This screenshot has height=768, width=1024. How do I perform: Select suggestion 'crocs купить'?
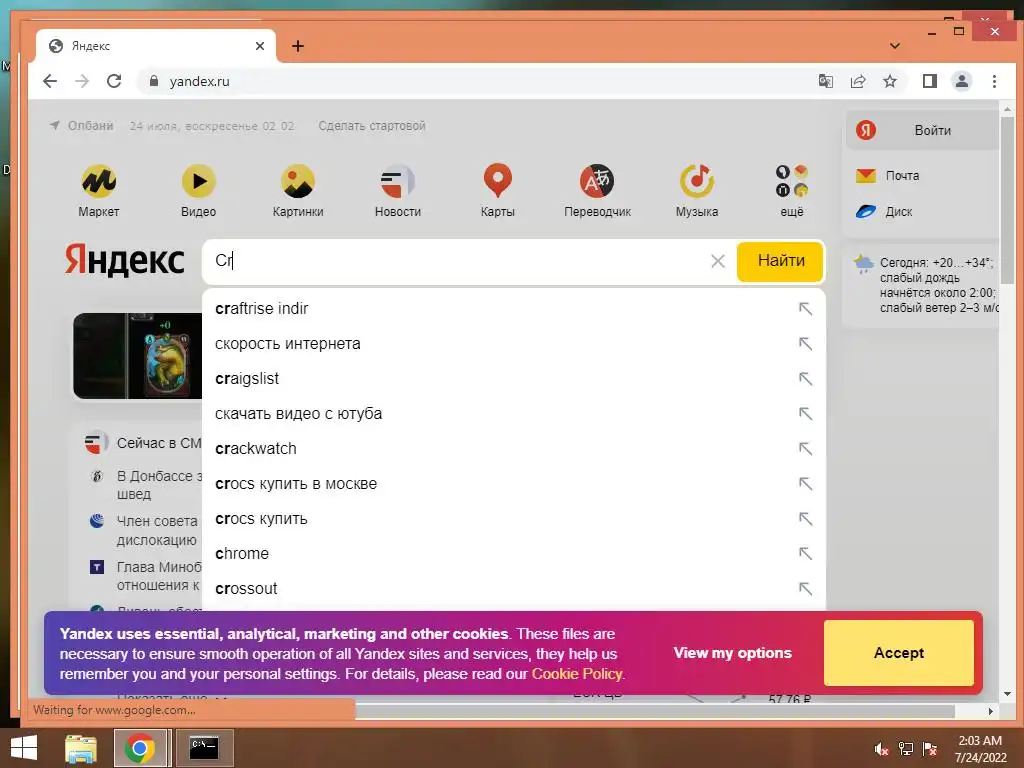514,519
